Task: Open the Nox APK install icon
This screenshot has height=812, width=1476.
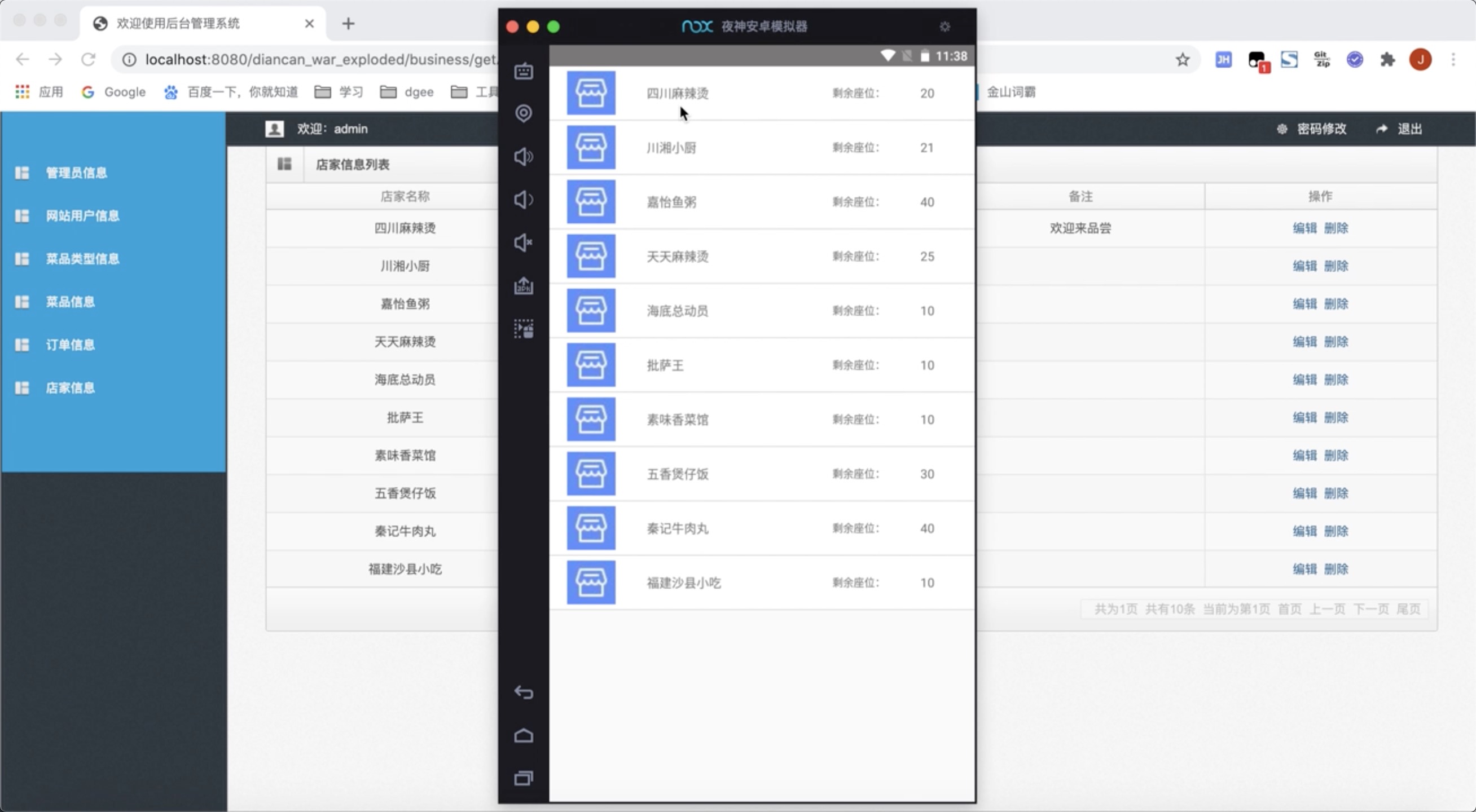Action: click(x=523, y=286)
